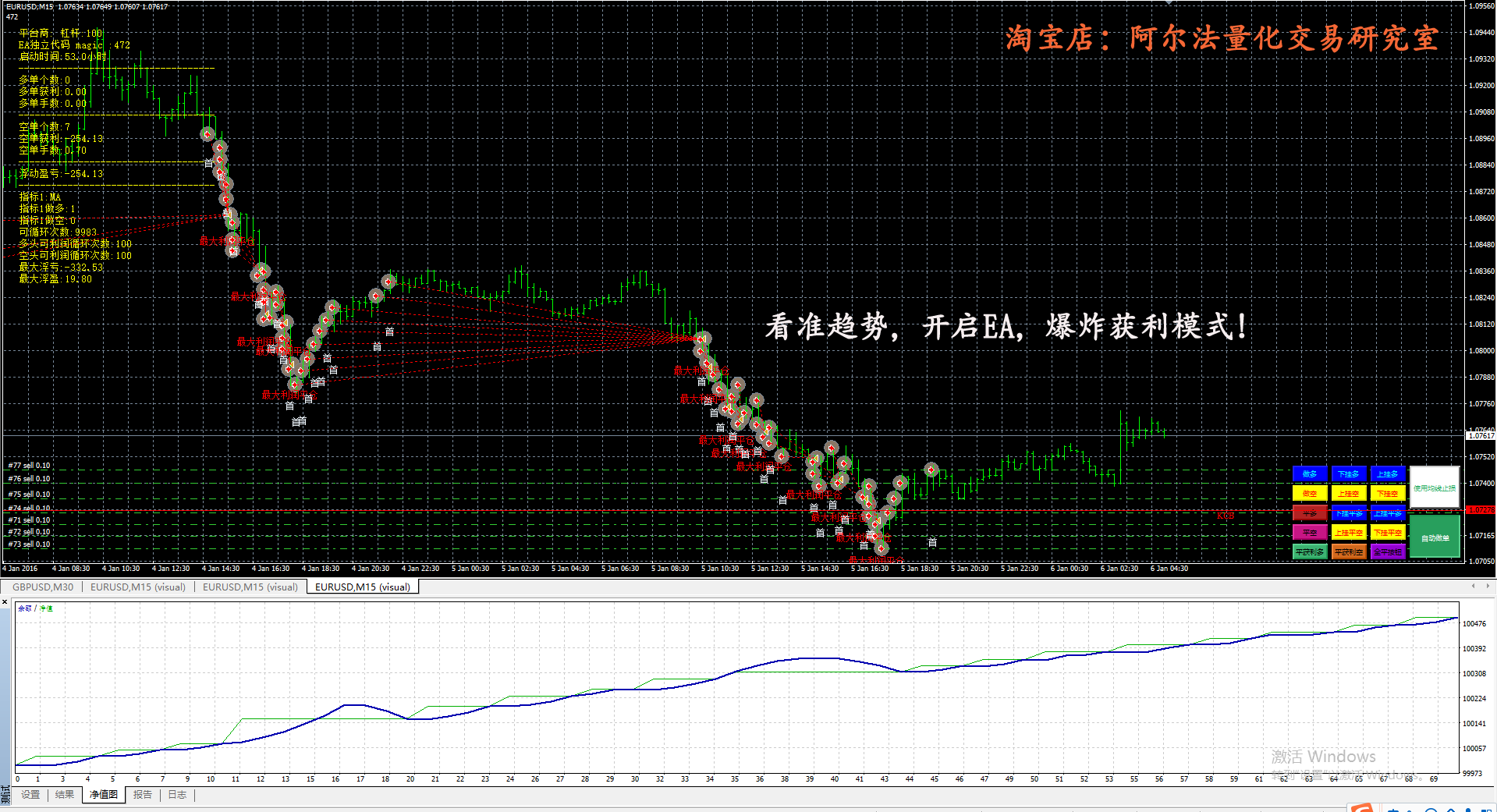1497x812 pixels.
Task: Click the active EURUSD,M15 (visual) chart tab
Action: (363, 587)
